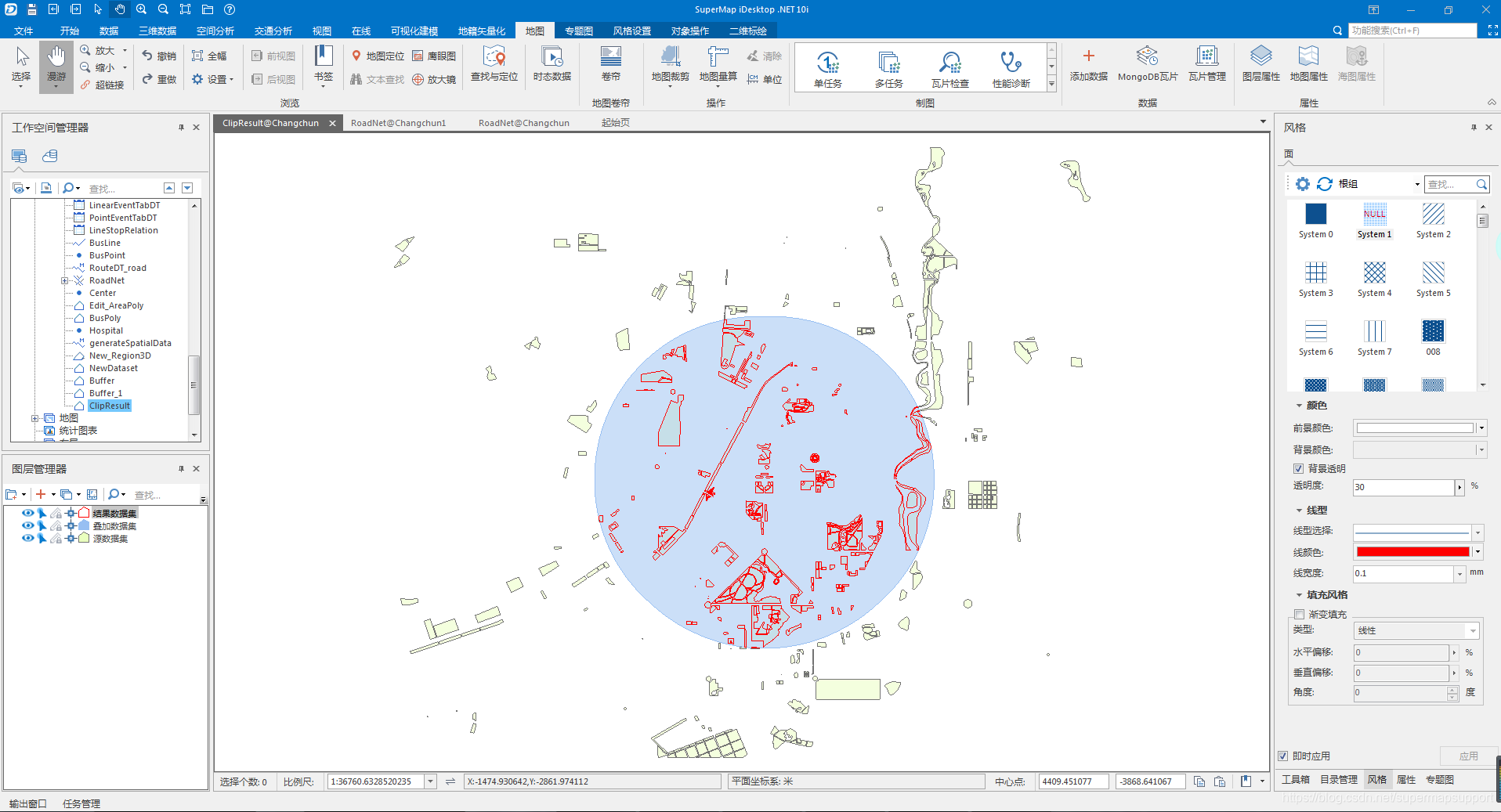
Task: Open 图层属性 panel
Action: (x=1261, y=64)
